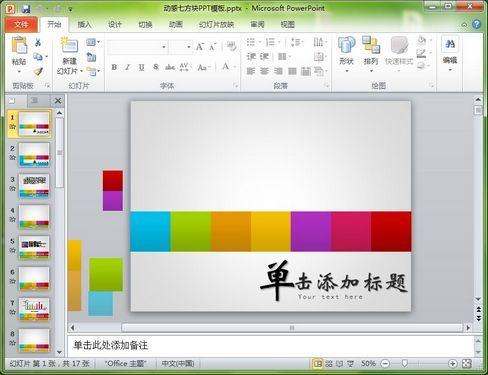Open the slide Layout dropdown

pyautogui.click(x=93, y=42)
